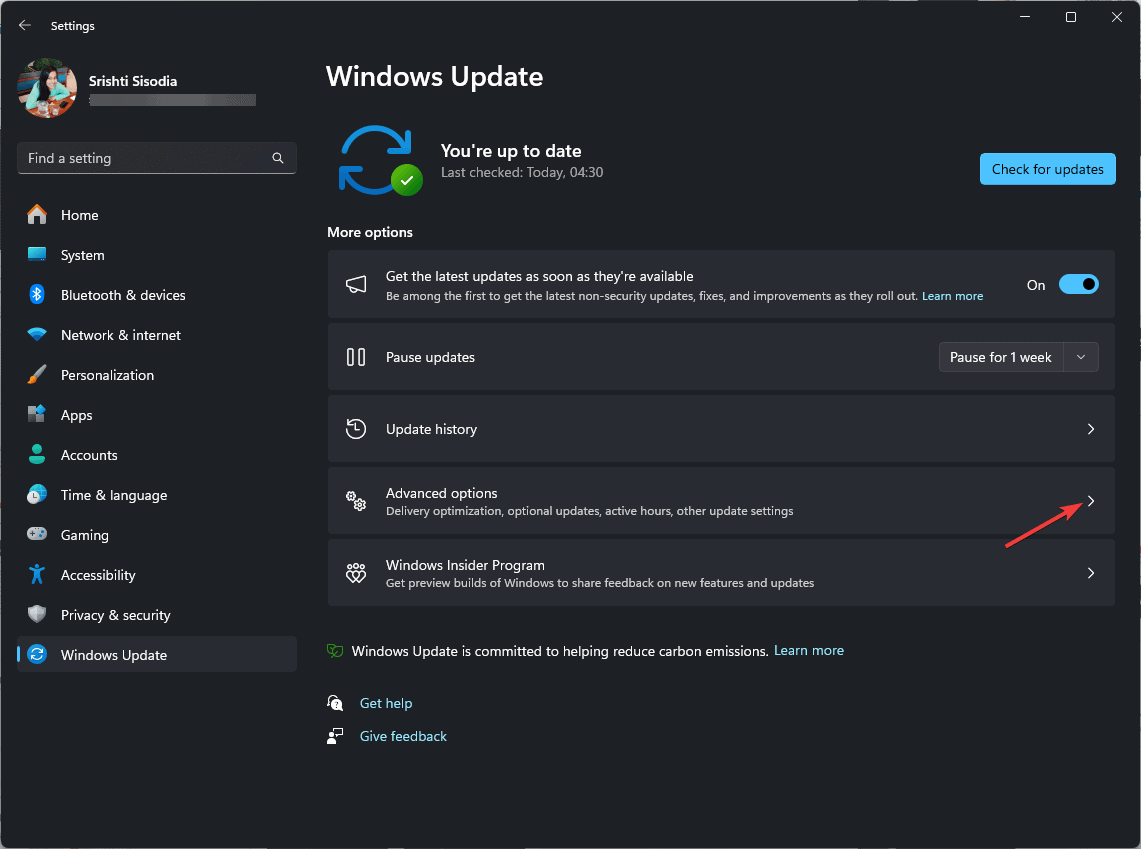Click the Get help icon
Image resolution: width=1141 pixels, height=849 pixels.
[x=335, y=703]
